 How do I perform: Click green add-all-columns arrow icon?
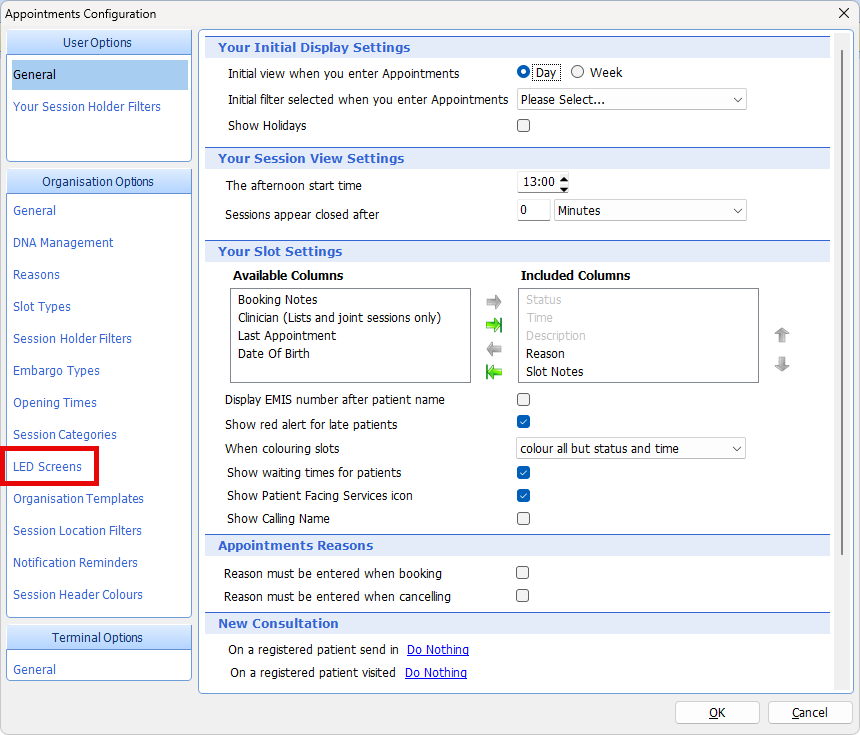coord(493,325)
